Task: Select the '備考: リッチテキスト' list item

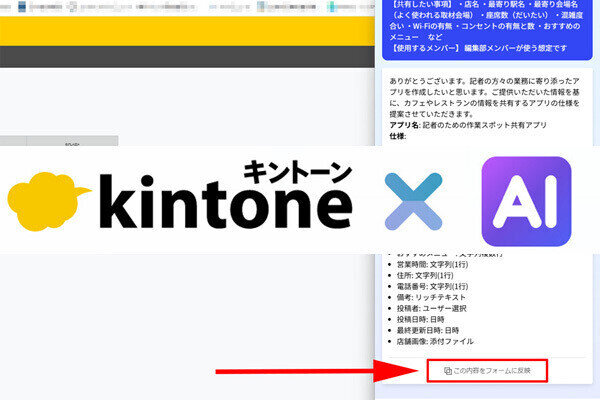Action: 431,297
